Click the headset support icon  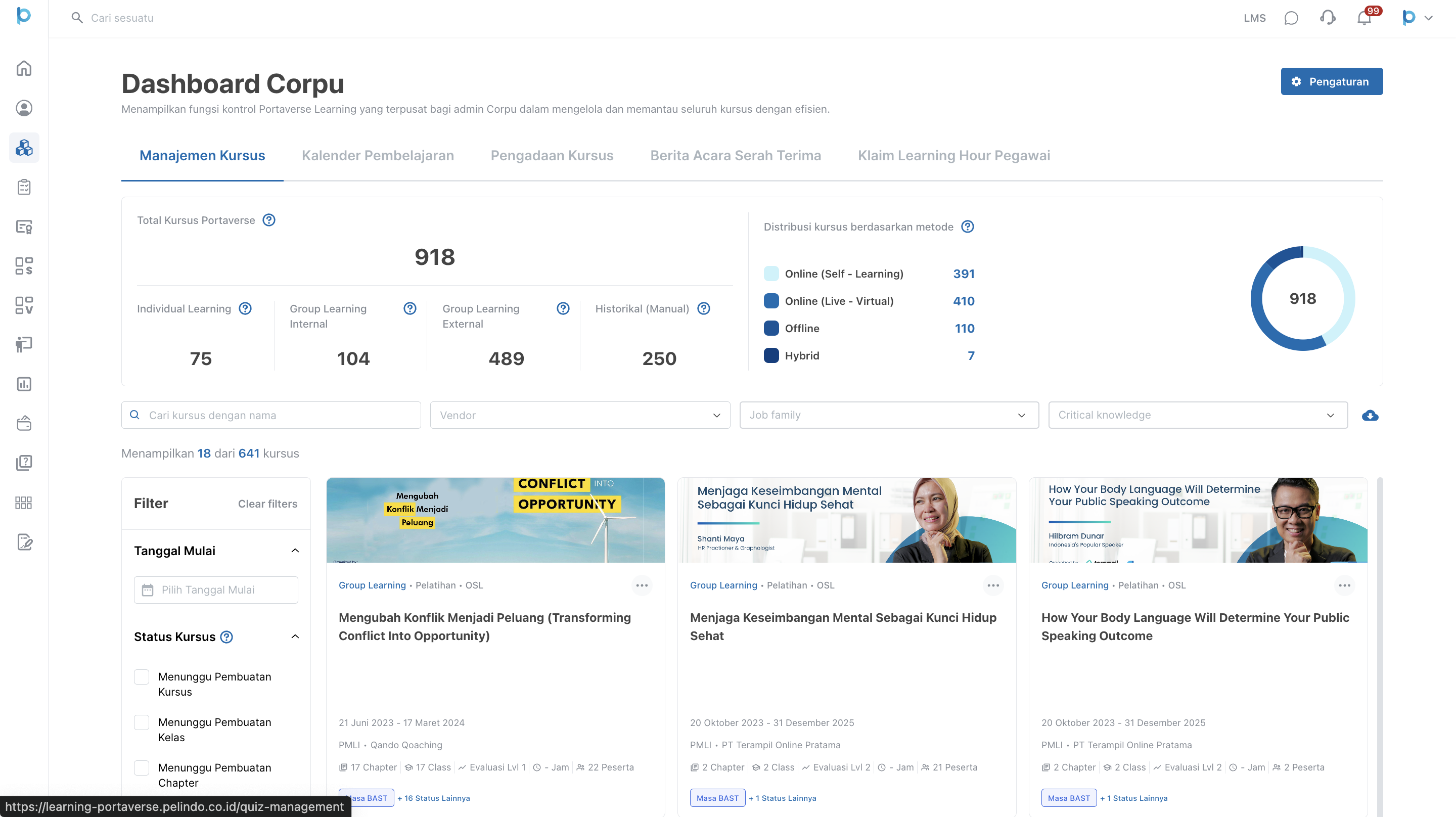[1327, 18]
